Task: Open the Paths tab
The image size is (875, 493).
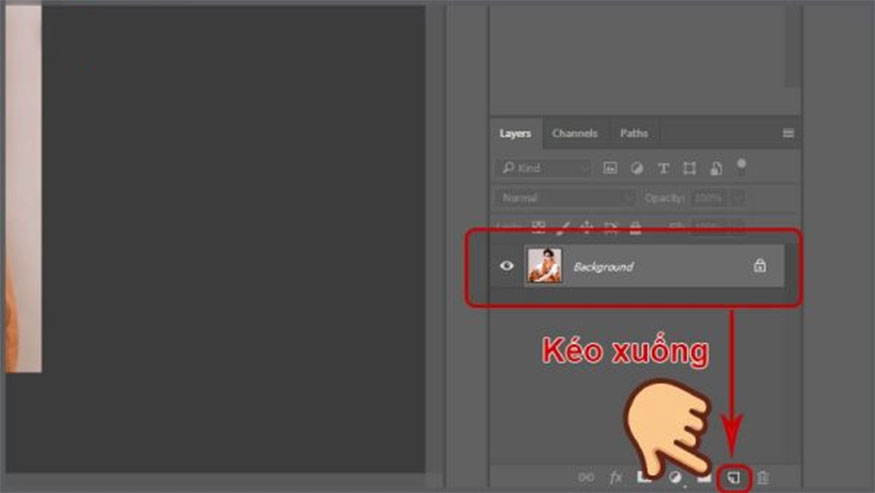Action: 634,133
